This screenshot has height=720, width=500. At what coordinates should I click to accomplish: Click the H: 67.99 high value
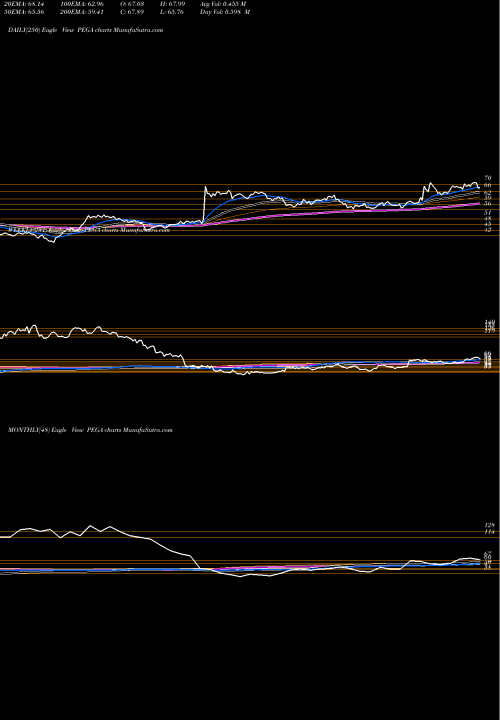[172, 3]
